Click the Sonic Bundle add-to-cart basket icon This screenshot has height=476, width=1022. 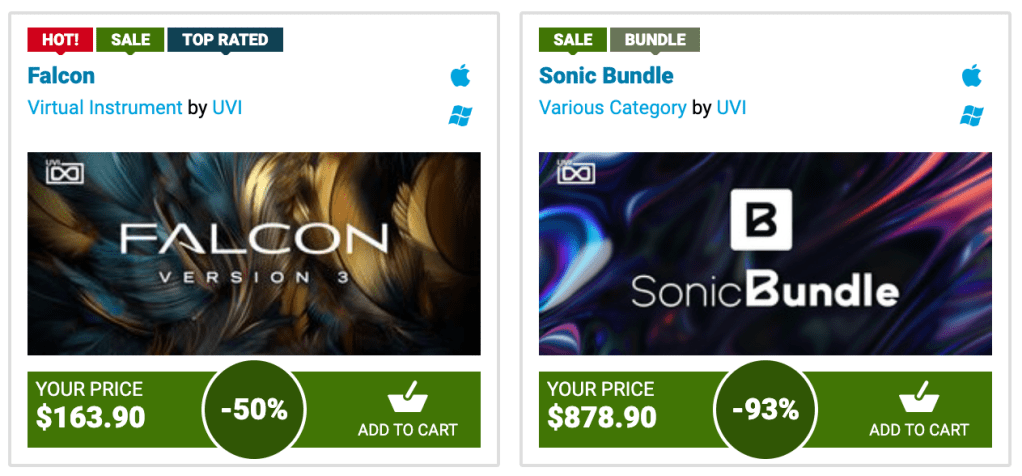[x=919, y=399]
